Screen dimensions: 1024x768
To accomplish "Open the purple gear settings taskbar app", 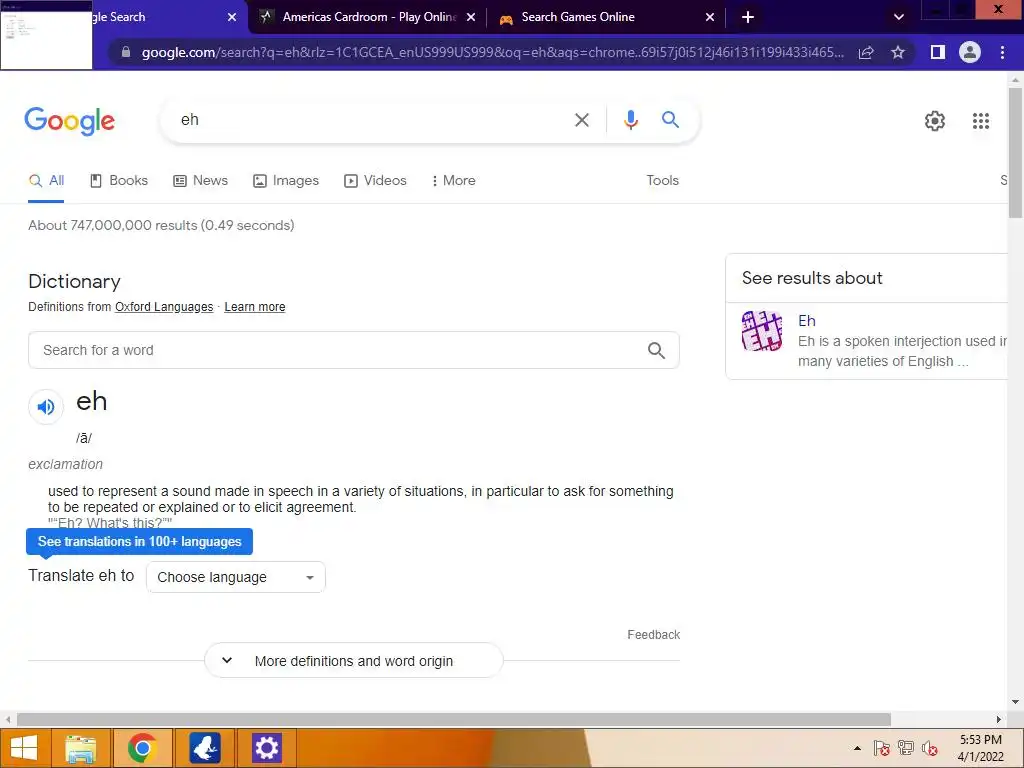I will tap(266, 748).
